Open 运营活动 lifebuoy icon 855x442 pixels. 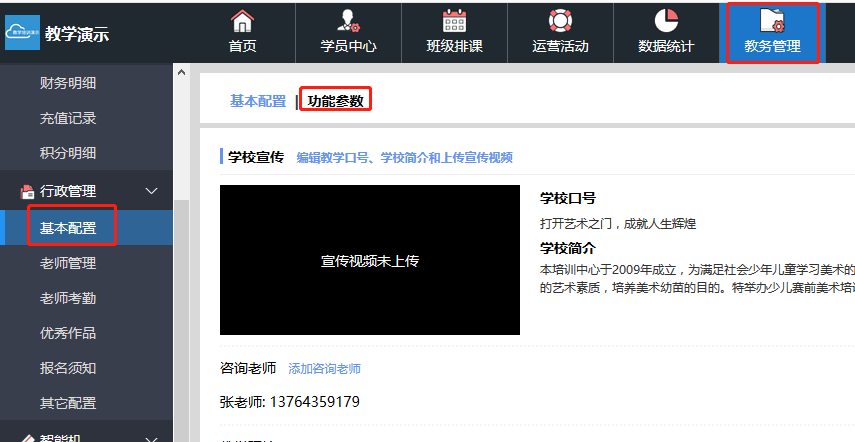[560, 20]
